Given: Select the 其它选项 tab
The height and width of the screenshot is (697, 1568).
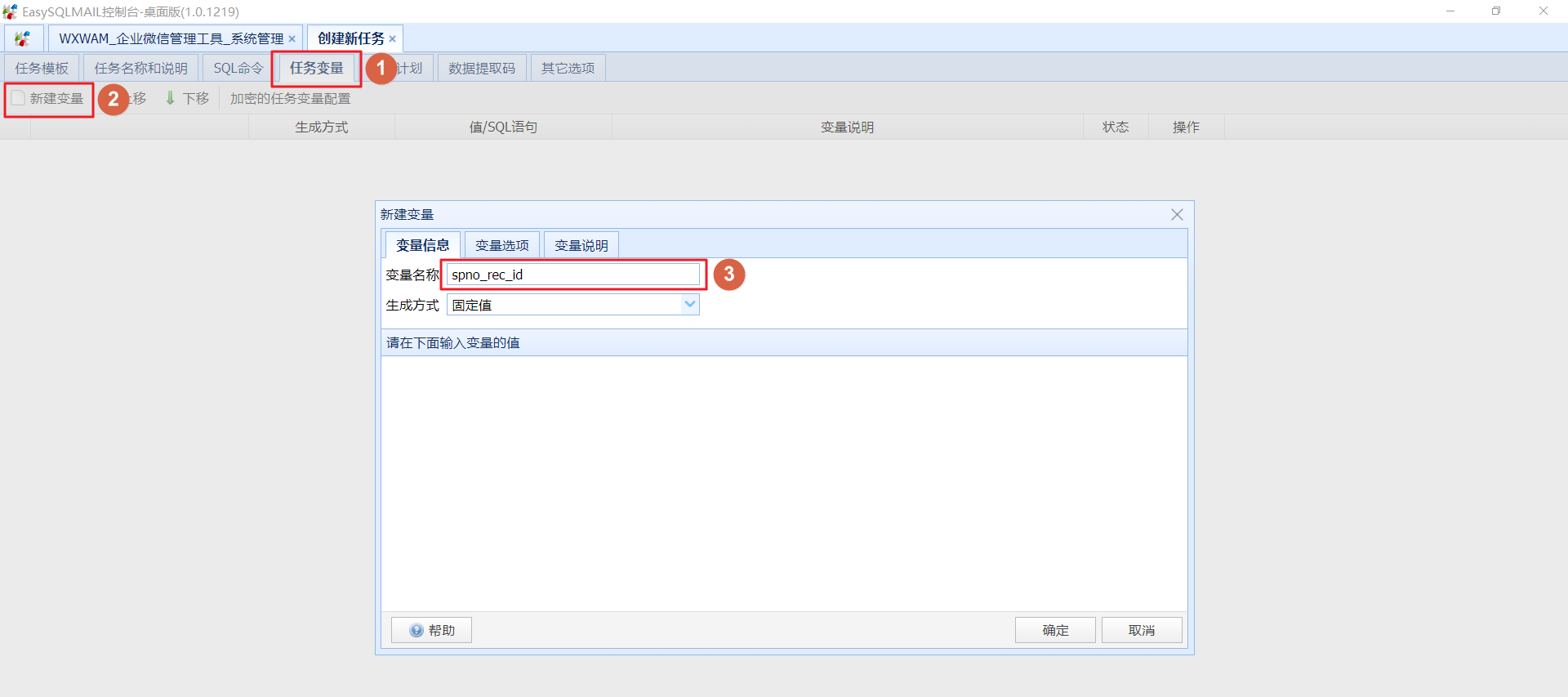Looking at the screenshot, I should (x=568, y=69).
